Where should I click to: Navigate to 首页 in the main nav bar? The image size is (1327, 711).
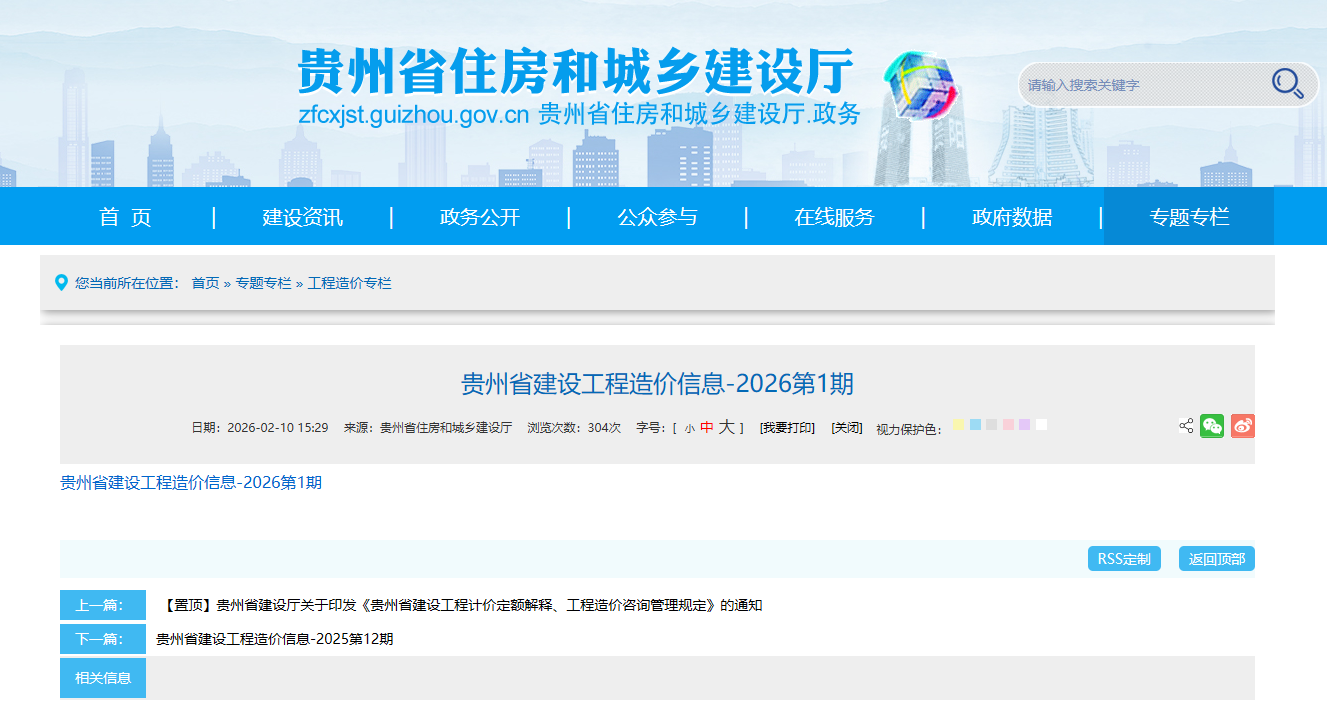(125, 217)
